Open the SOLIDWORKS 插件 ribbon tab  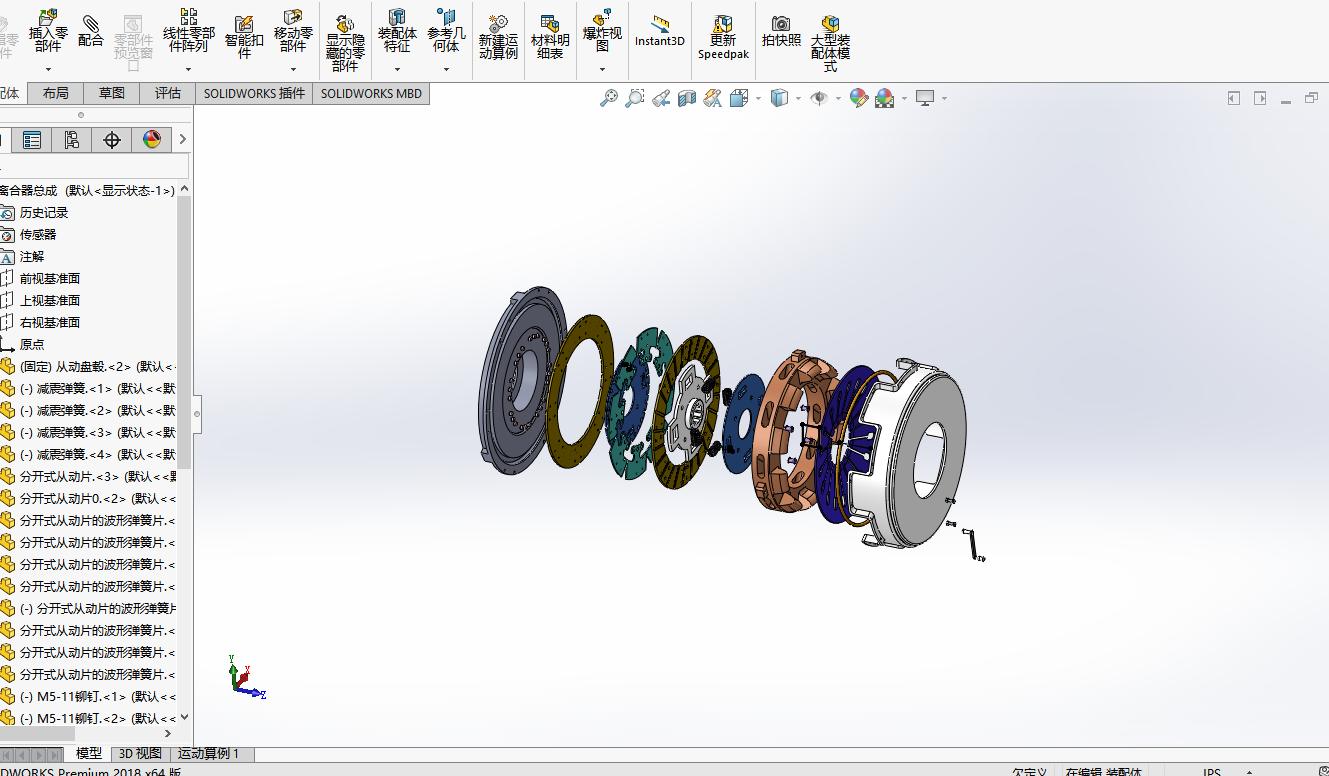[254, 93]
